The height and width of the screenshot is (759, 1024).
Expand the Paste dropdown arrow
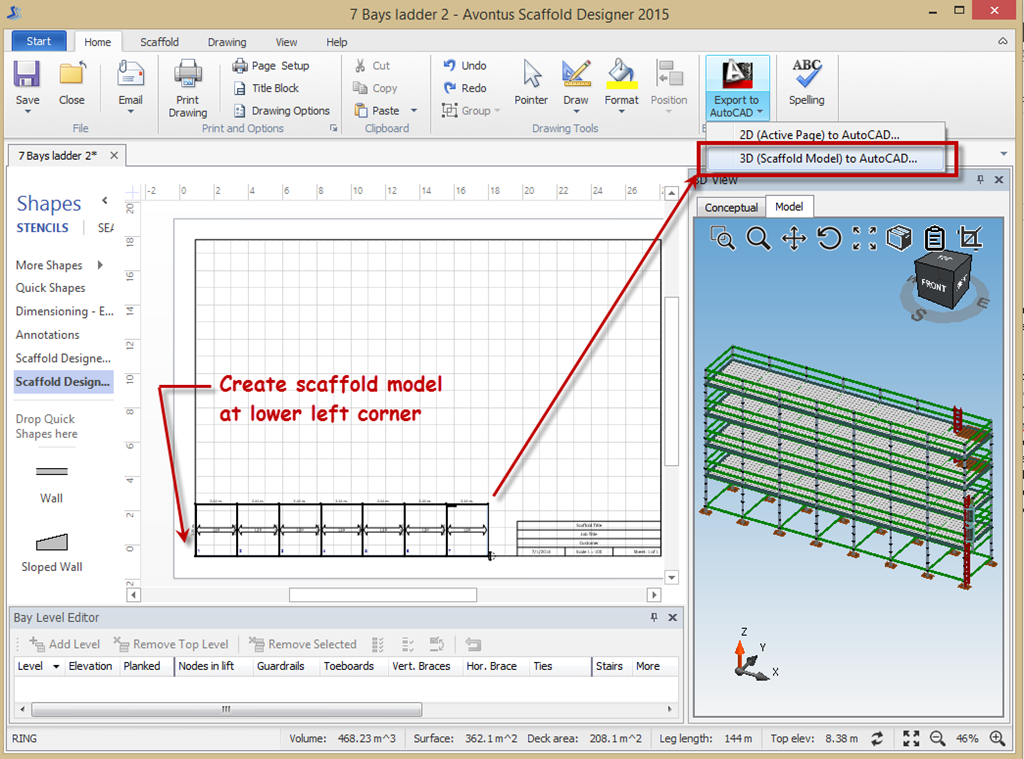414,110
